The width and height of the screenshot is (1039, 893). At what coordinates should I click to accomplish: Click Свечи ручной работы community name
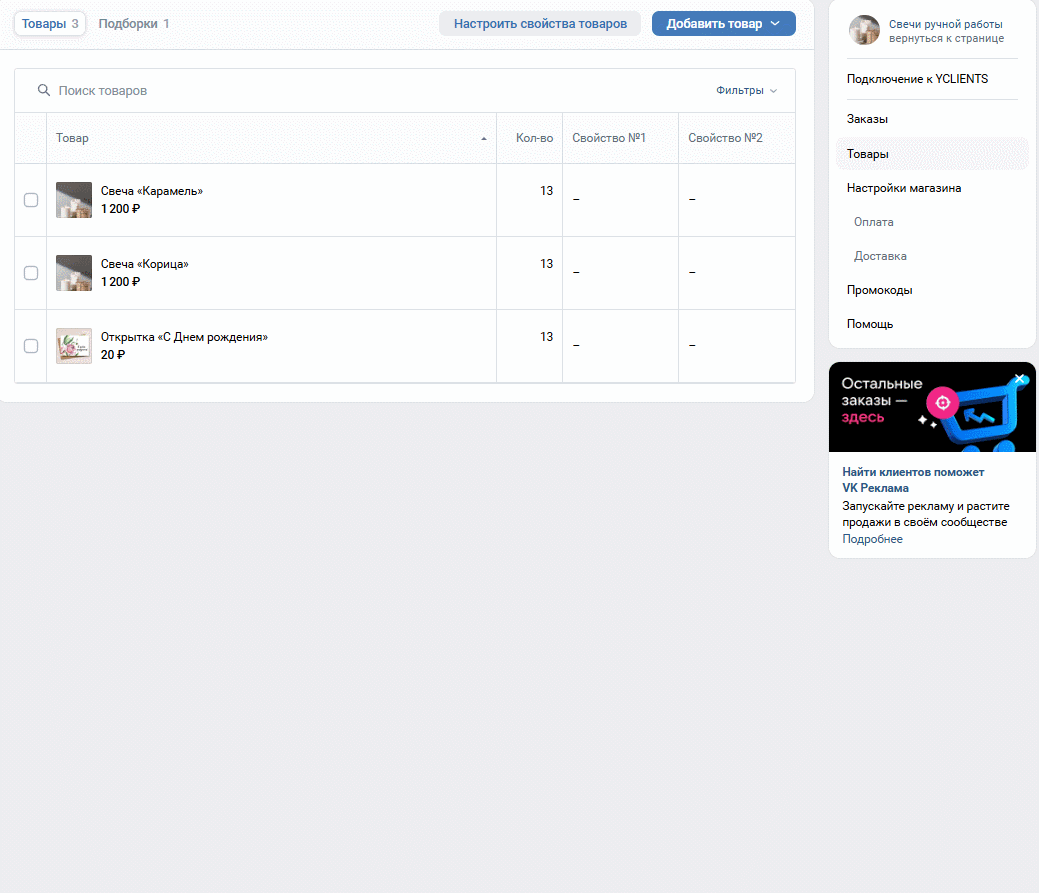946,25
